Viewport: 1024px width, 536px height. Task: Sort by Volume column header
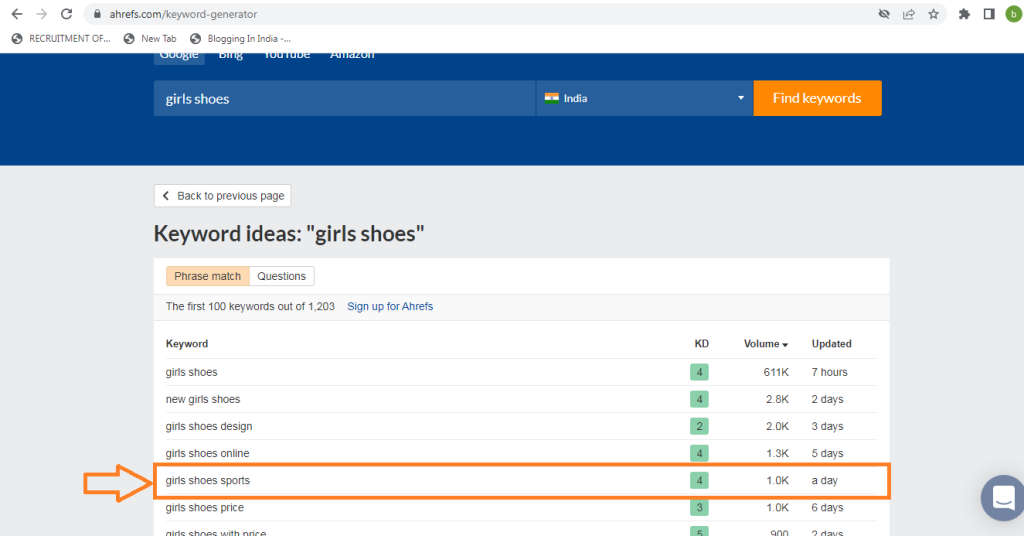coord(765,344)
